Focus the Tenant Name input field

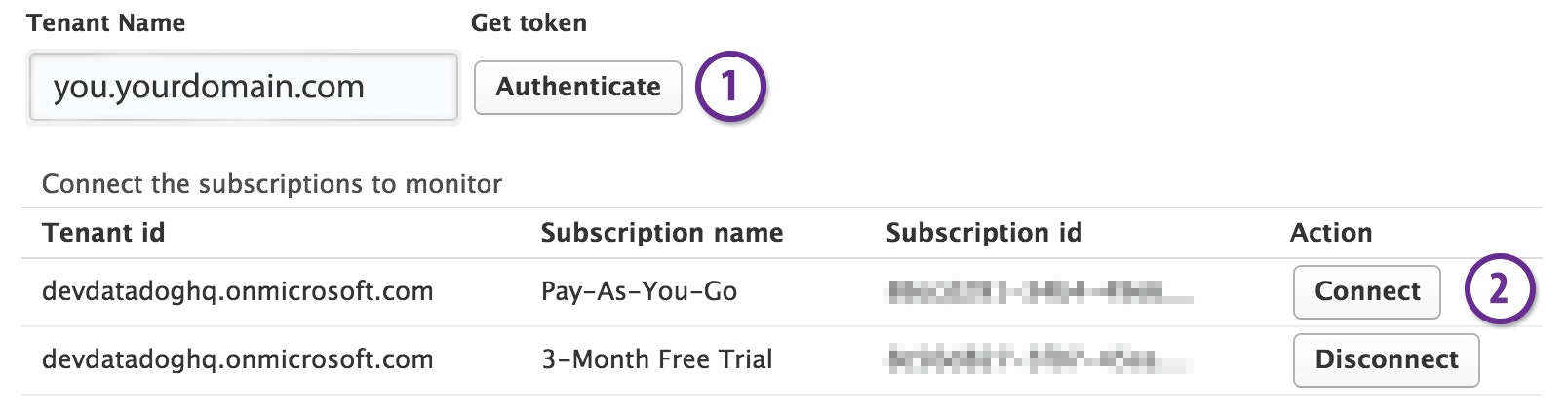(243, 88)
